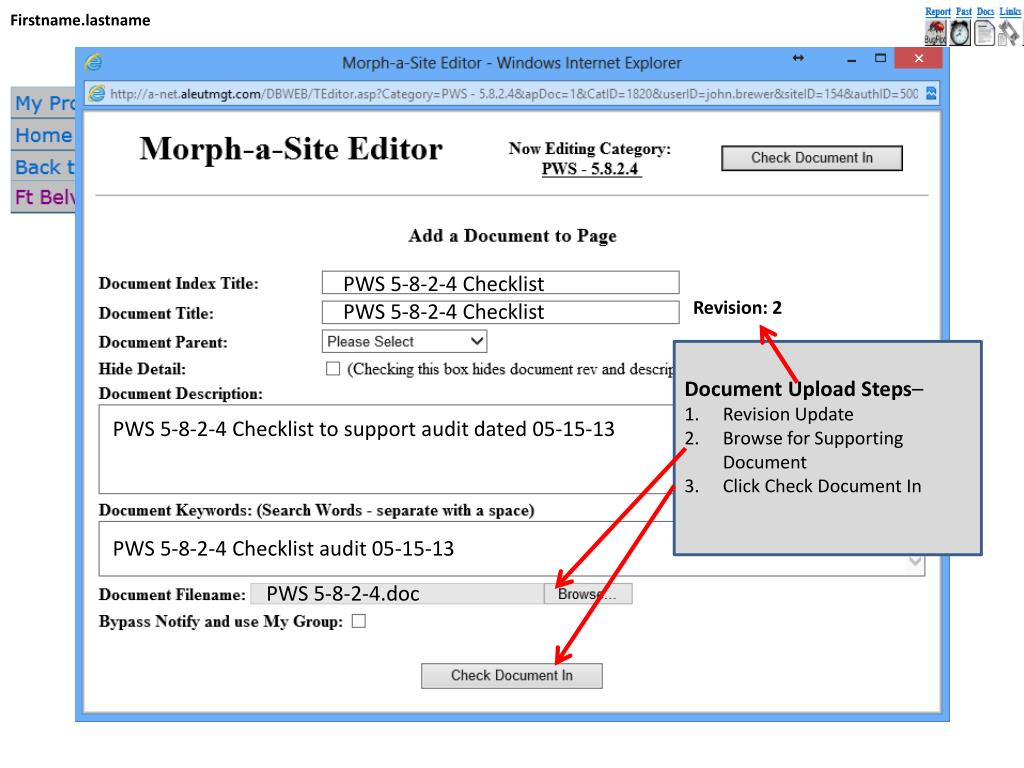This screenshot has width=1024, height=768.
Task: Click the Firstname.lastname text at top left
Action: coord(80,20)
